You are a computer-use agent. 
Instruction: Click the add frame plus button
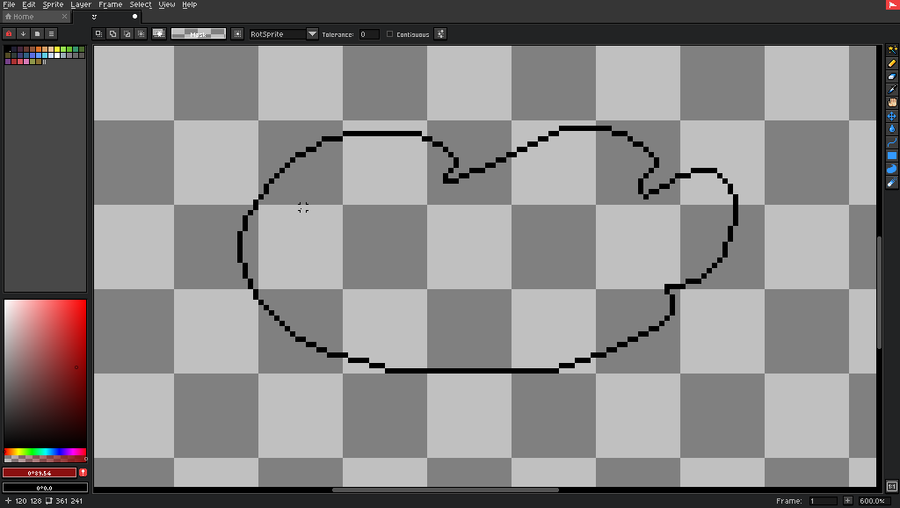[x=848, y=501]
